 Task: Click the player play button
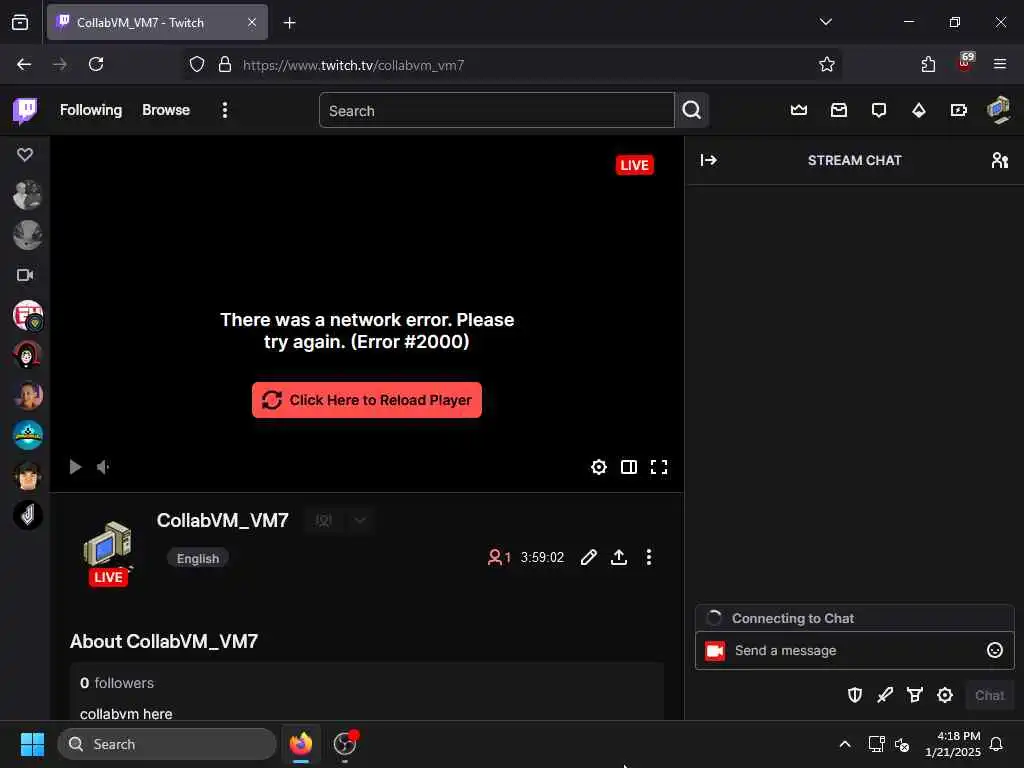pos(75,467)
